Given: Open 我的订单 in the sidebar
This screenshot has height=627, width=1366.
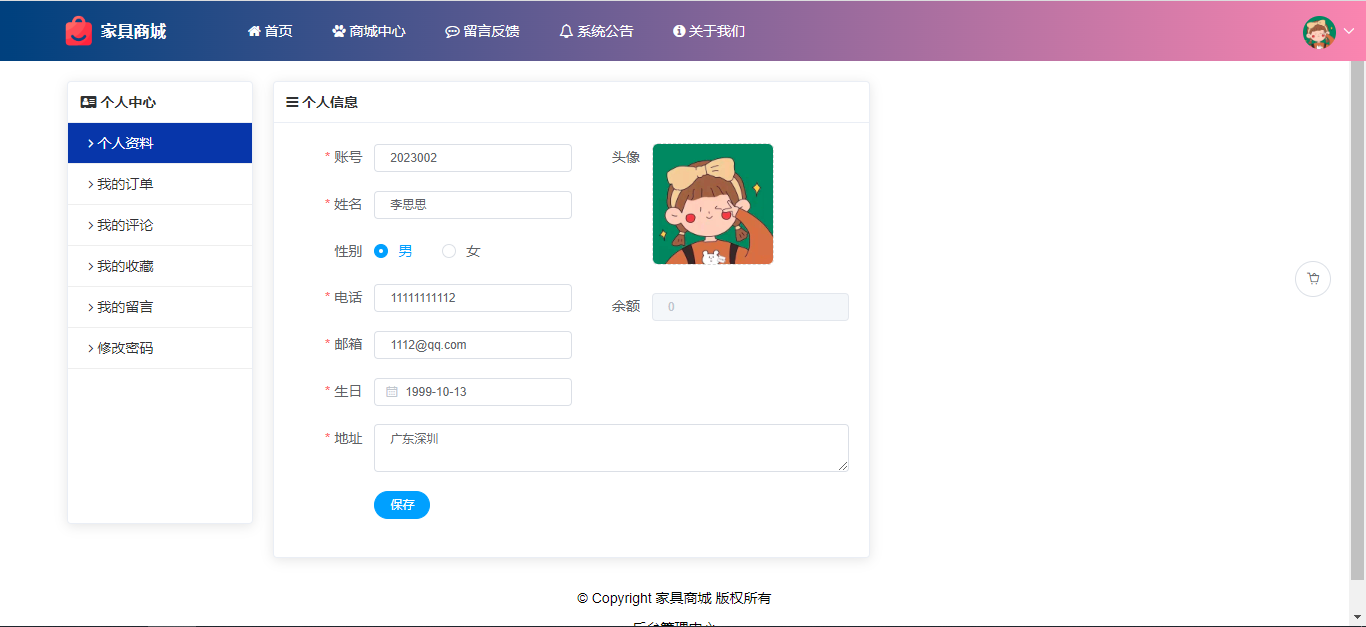Looking at the screenshot, I should [x=160, y=184].
